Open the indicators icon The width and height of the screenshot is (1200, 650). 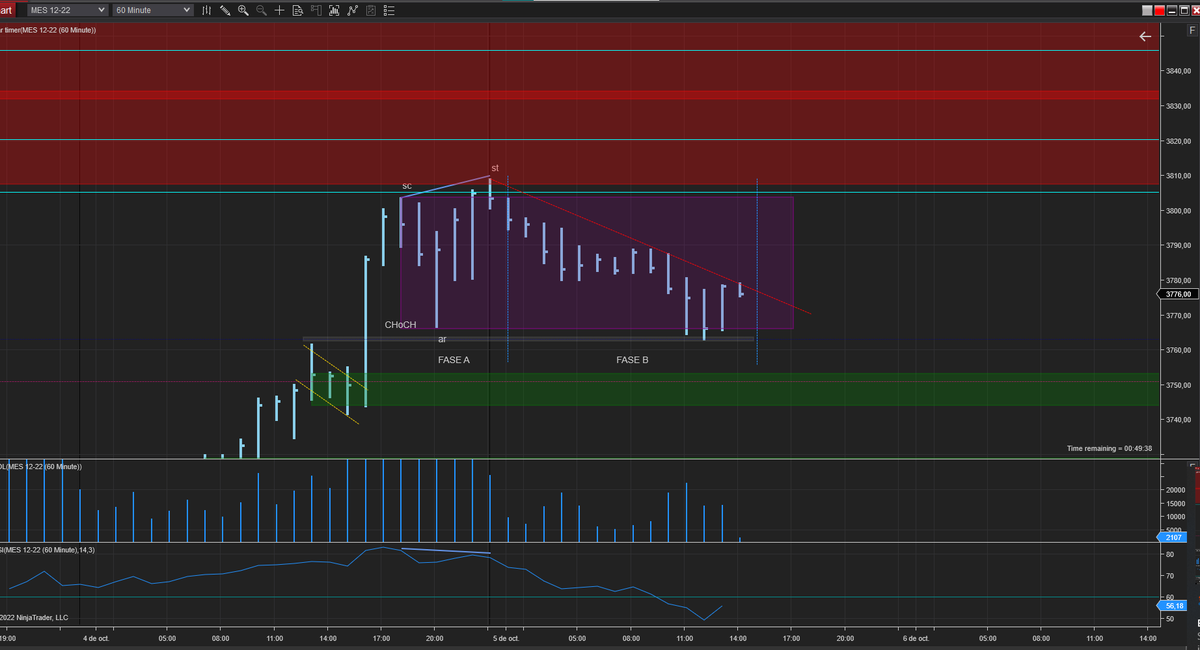(352, 10)
